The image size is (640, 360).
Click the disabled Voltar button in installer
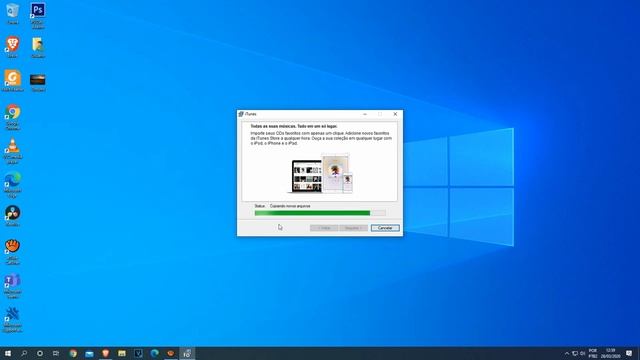324,228
